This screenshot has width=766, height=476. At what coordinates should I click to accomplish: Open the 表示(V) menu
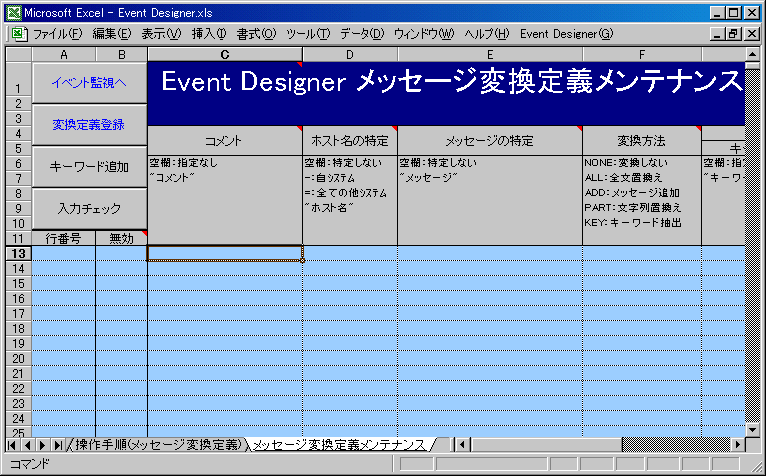pos(161,34)
